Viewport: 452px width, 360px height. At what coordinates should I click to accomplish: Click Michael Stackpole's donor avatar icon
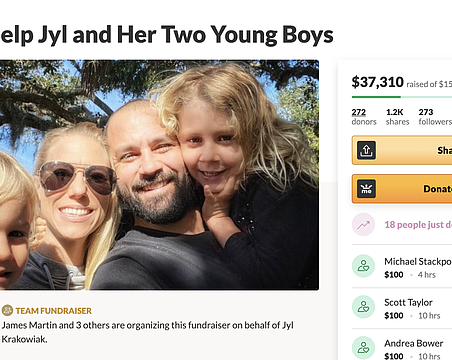(x=363, y=266)
